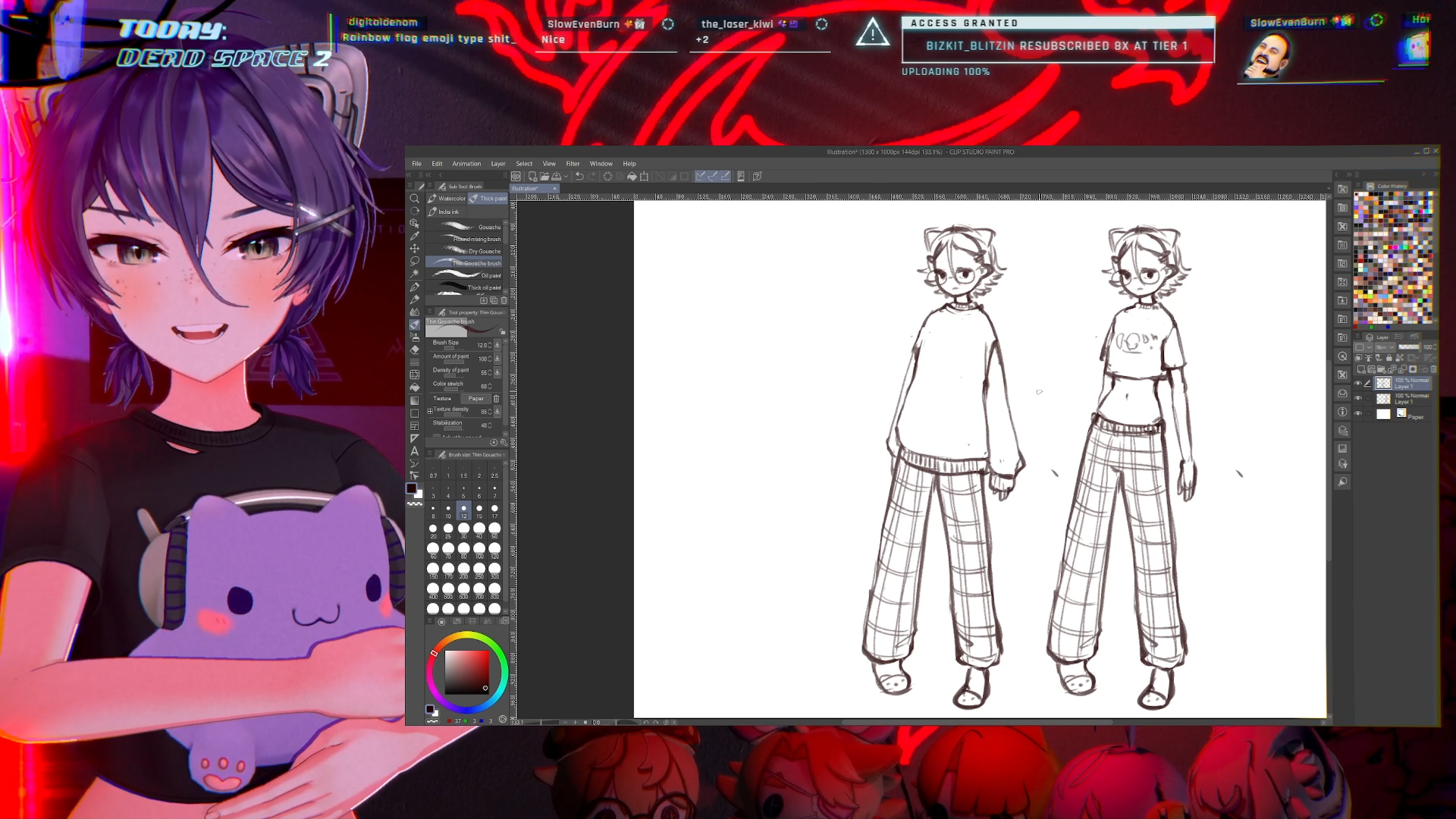Click the Paper texture button
The image size is (1456, 819).
coord(475,398)
